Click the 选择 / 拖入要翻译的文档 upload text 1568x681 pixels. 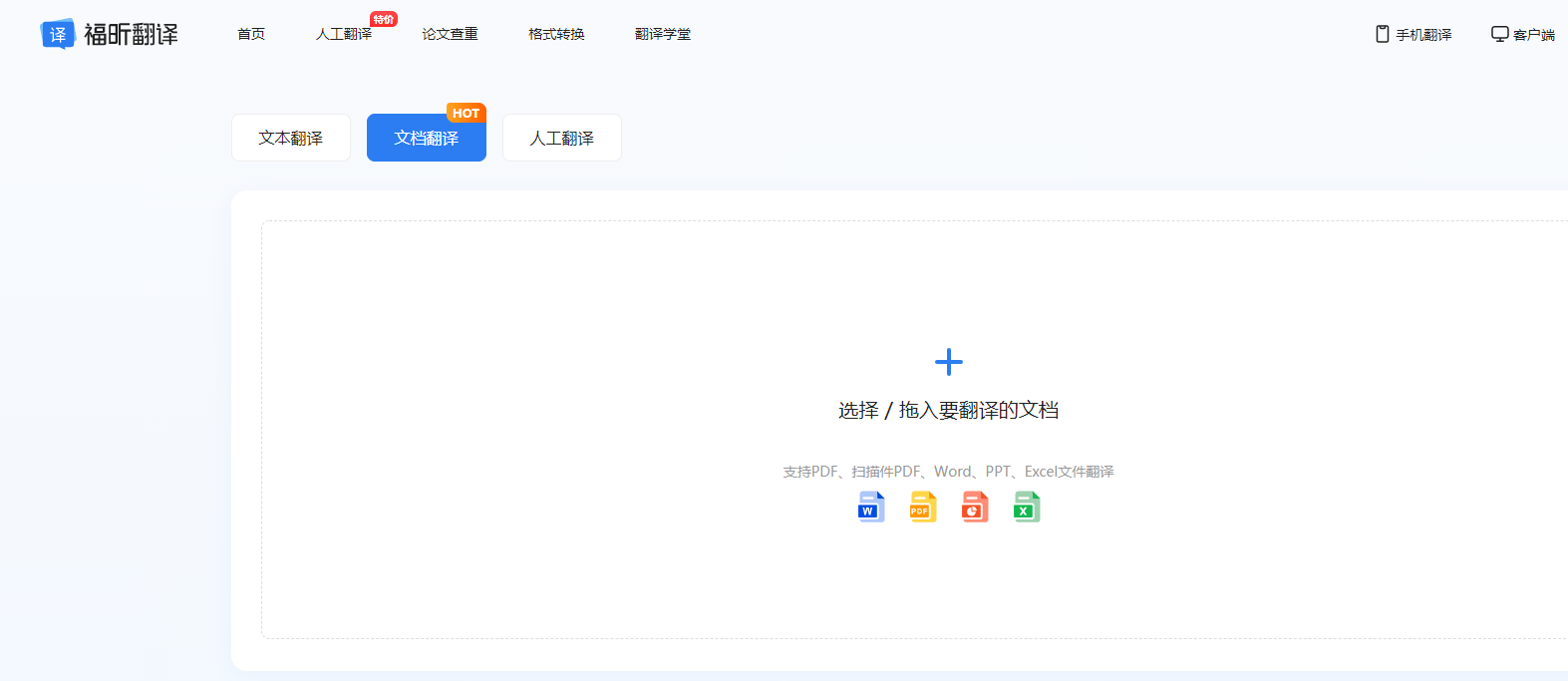pos(948,410)
